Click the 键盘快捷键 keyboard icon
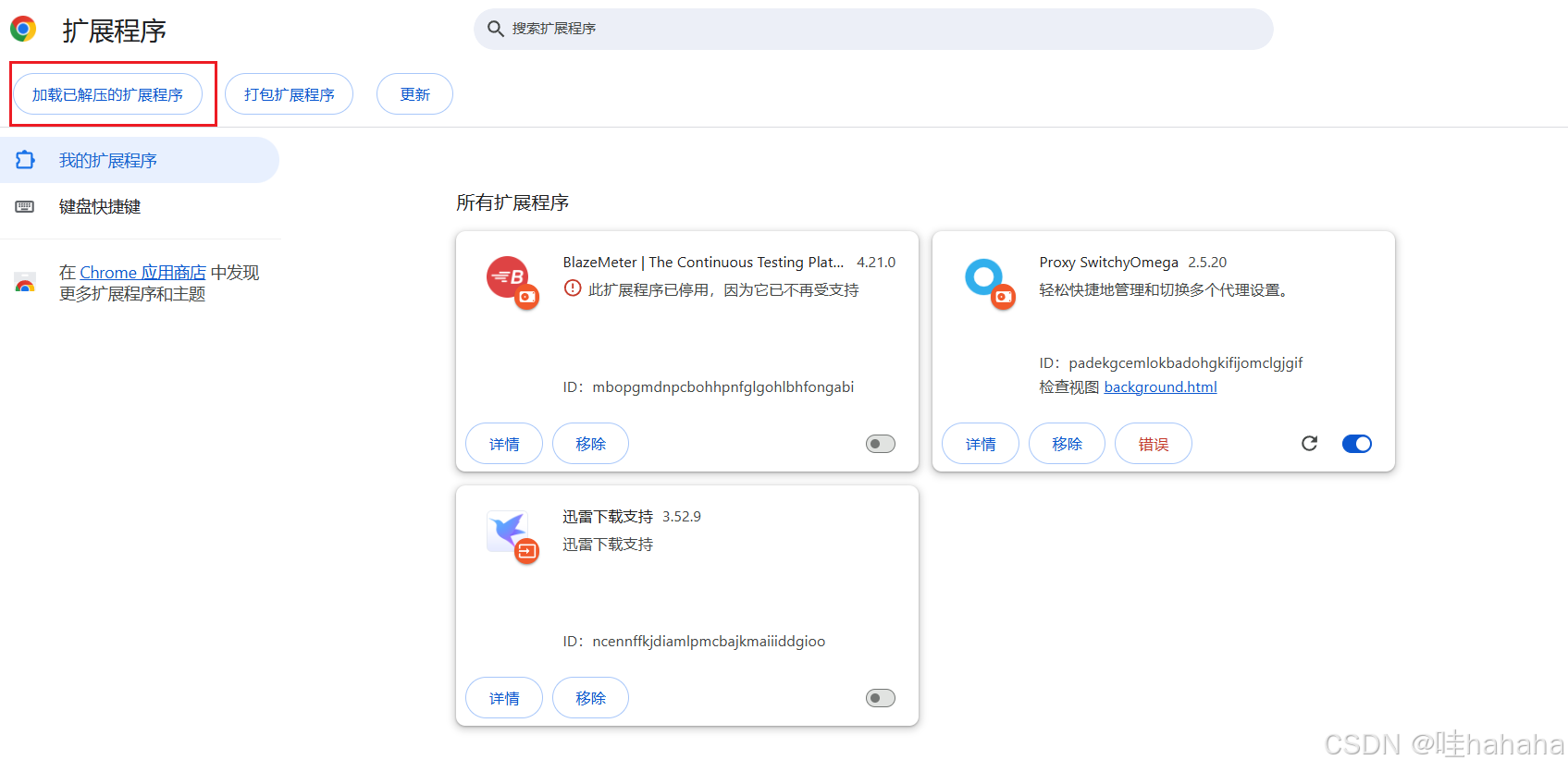Screen dimensions: 1568x772 tap(25, 206)
